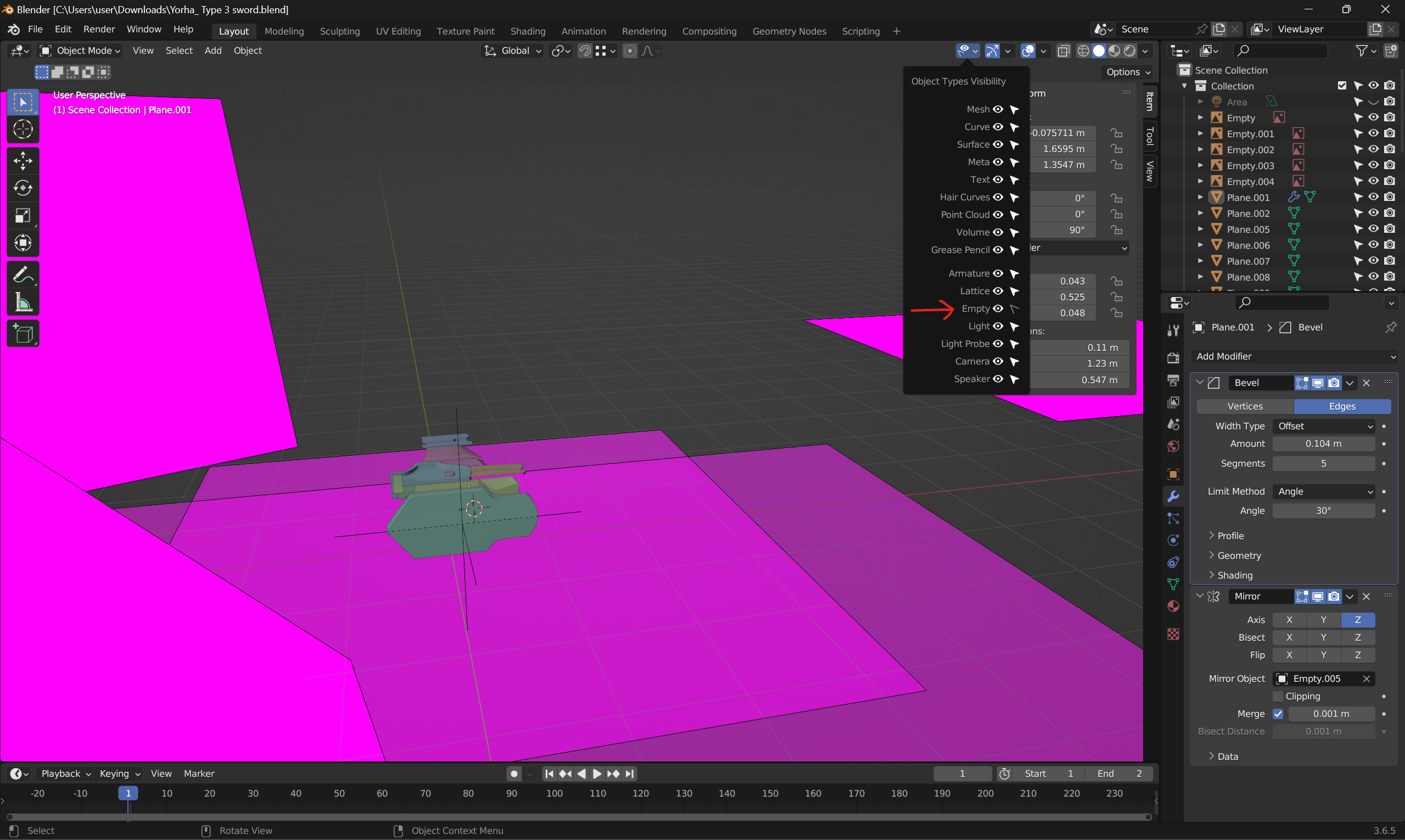Select the Move tool

coord(23,161)
